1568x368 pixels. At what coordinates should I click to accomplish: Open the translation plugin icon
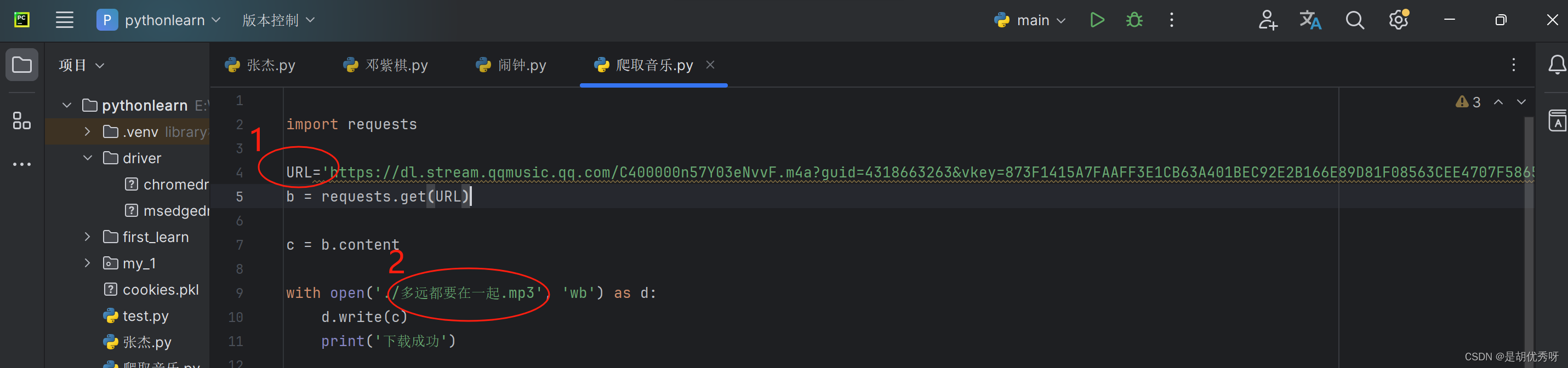pyautogui.click(x=1310, y=20)
